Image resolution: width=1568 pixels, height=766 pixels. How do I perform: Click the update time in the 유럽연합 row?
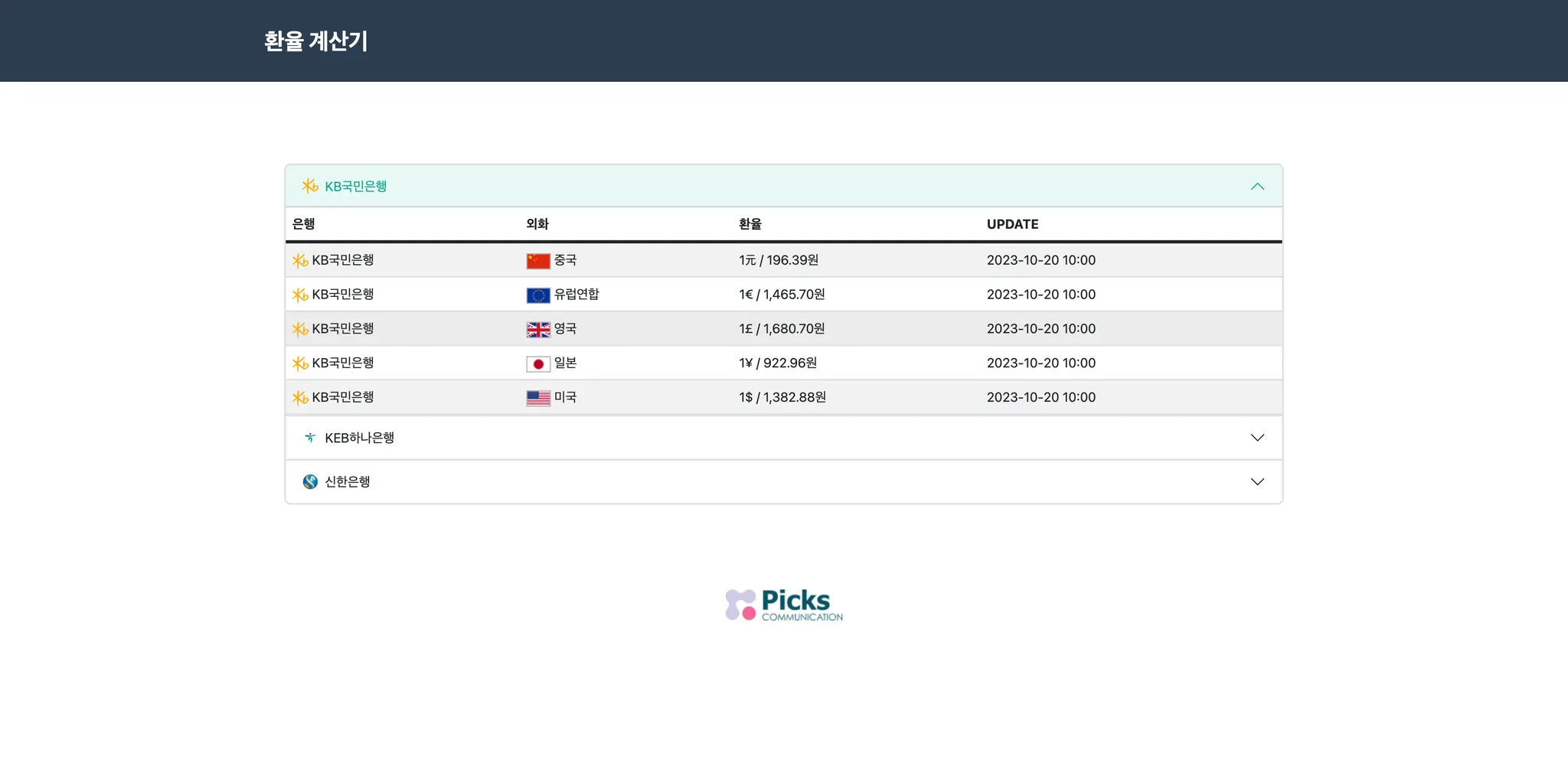click(1041, 295)
